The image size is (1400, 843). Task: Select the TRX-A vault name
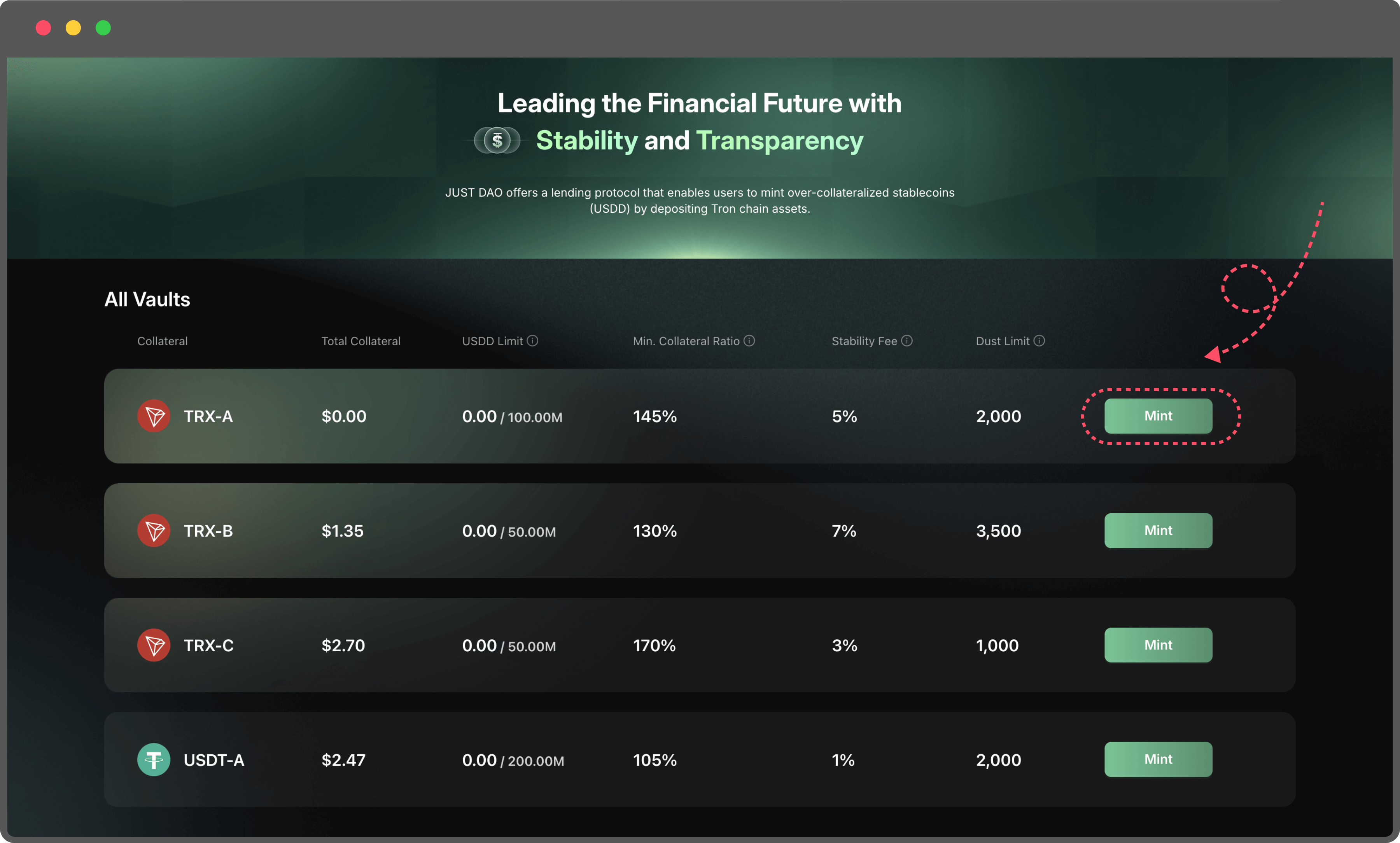click(208, 416)
